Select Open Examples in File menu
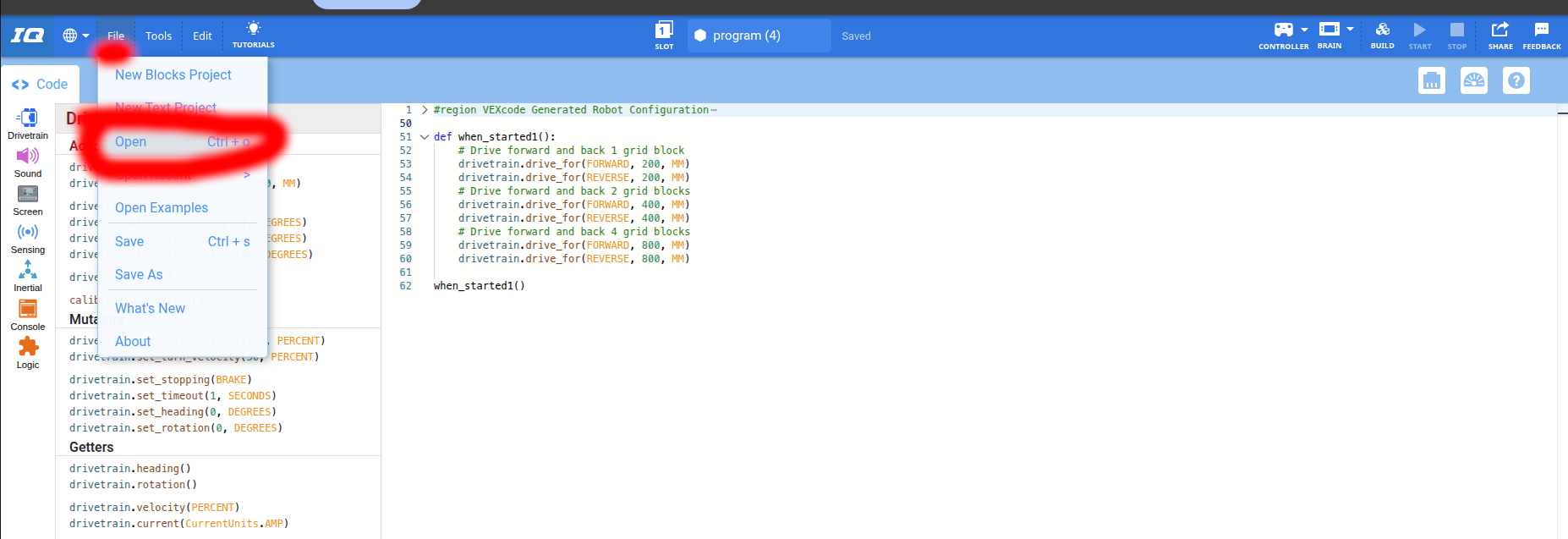 point(161,208)
